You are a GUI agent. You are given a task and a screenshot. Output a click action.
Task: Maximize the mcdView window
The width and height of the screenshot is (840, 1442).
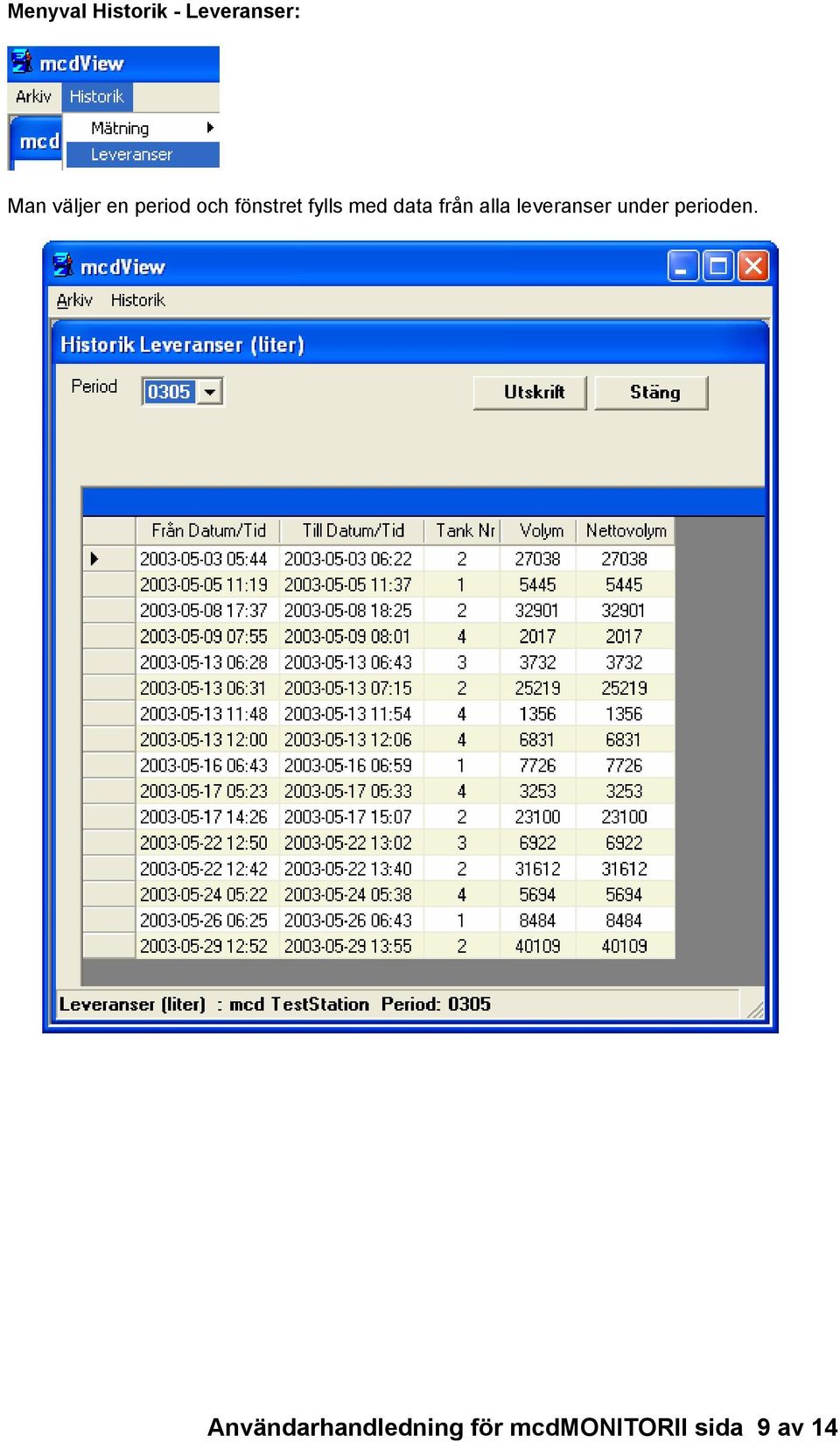(x=717, y=266)
